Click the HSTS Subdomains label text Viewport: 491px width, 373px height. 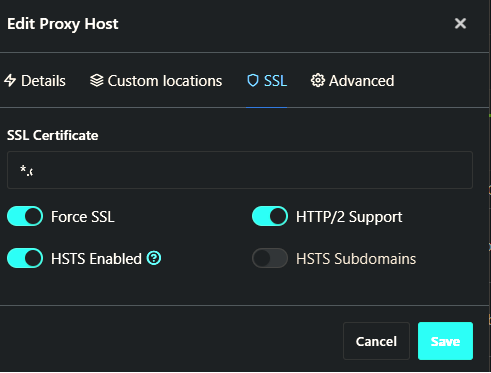(x=356, y=259)
